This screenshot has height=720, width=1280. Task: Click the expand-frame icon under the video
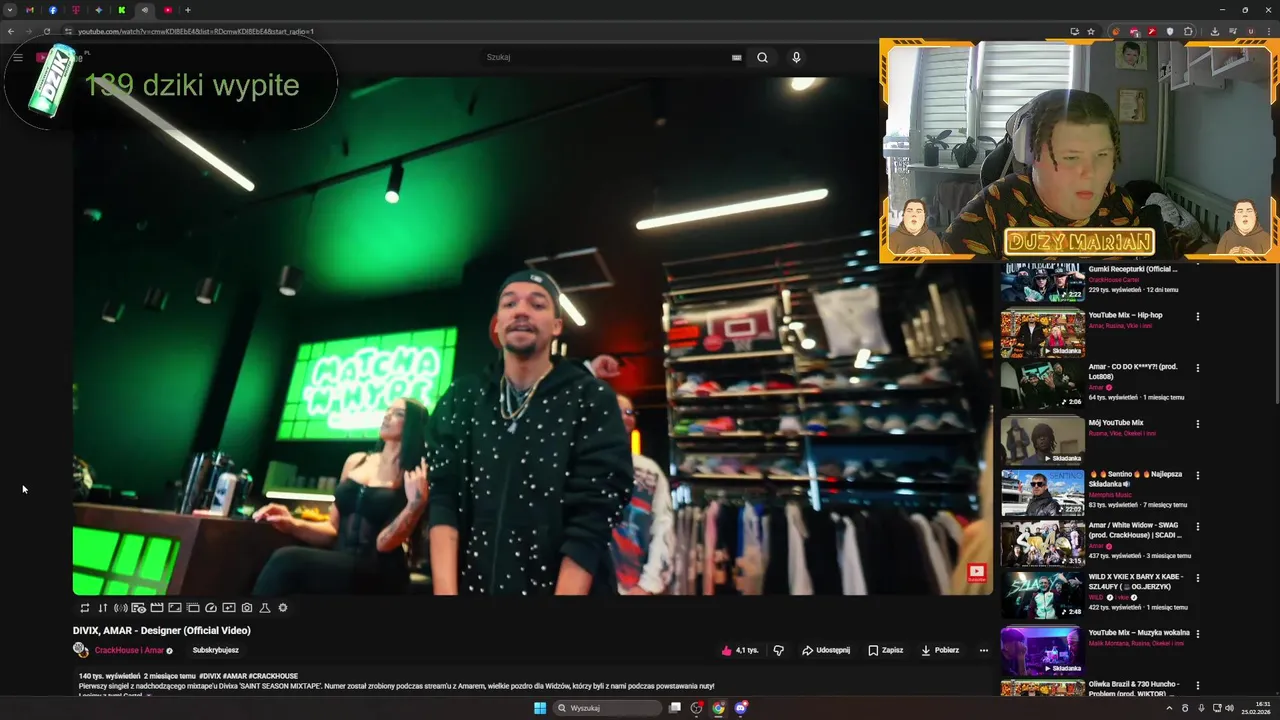pyautogui.click(x=175, y=608)
